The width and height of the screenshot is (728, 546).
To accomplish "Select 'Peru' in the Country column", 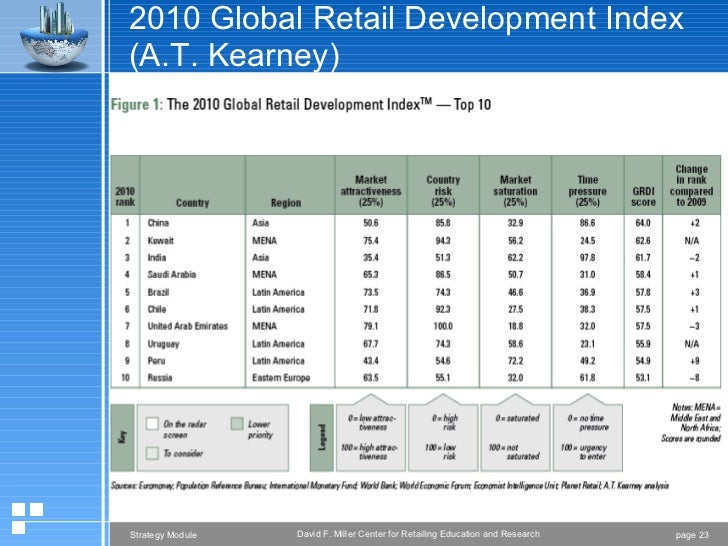I will pos(156,361).
